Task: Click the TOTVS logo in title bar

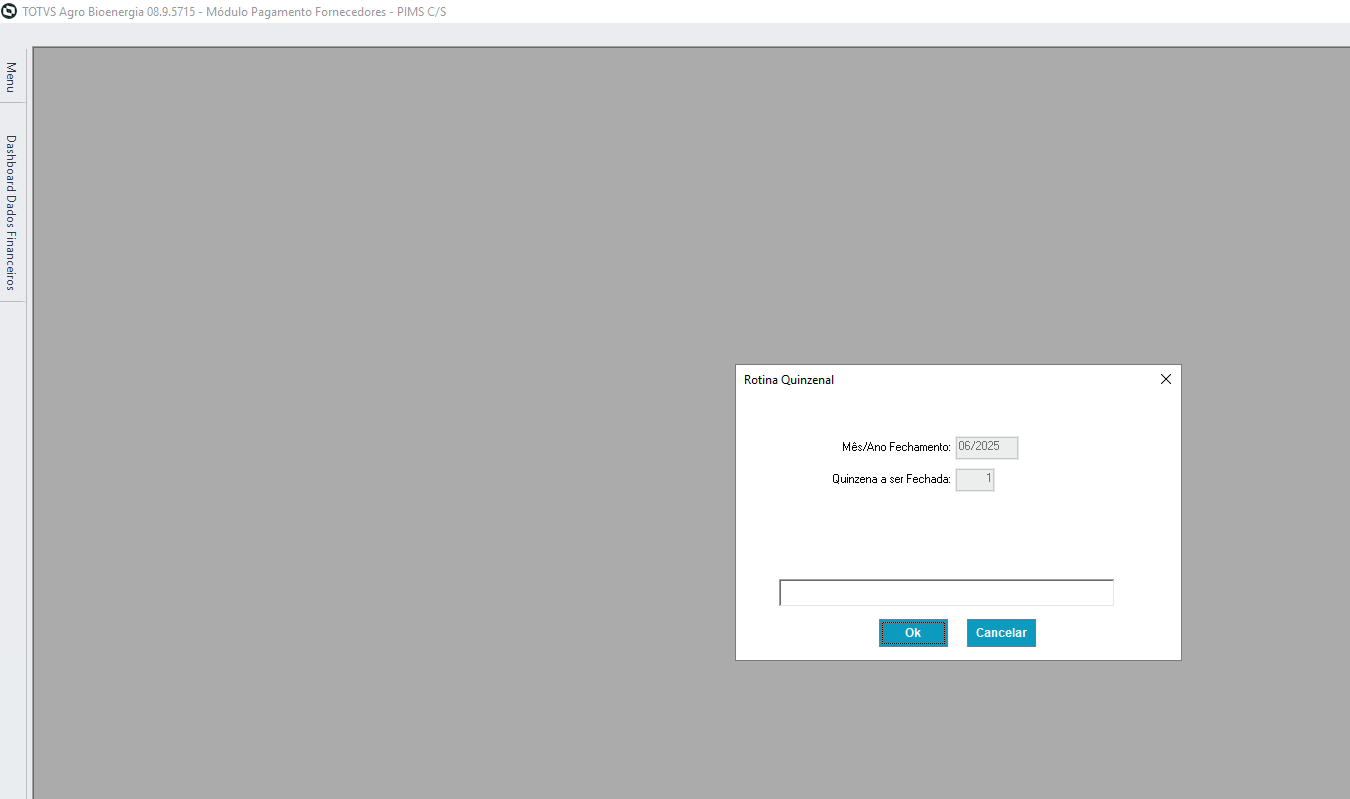Action: click(x=10, y=11)
